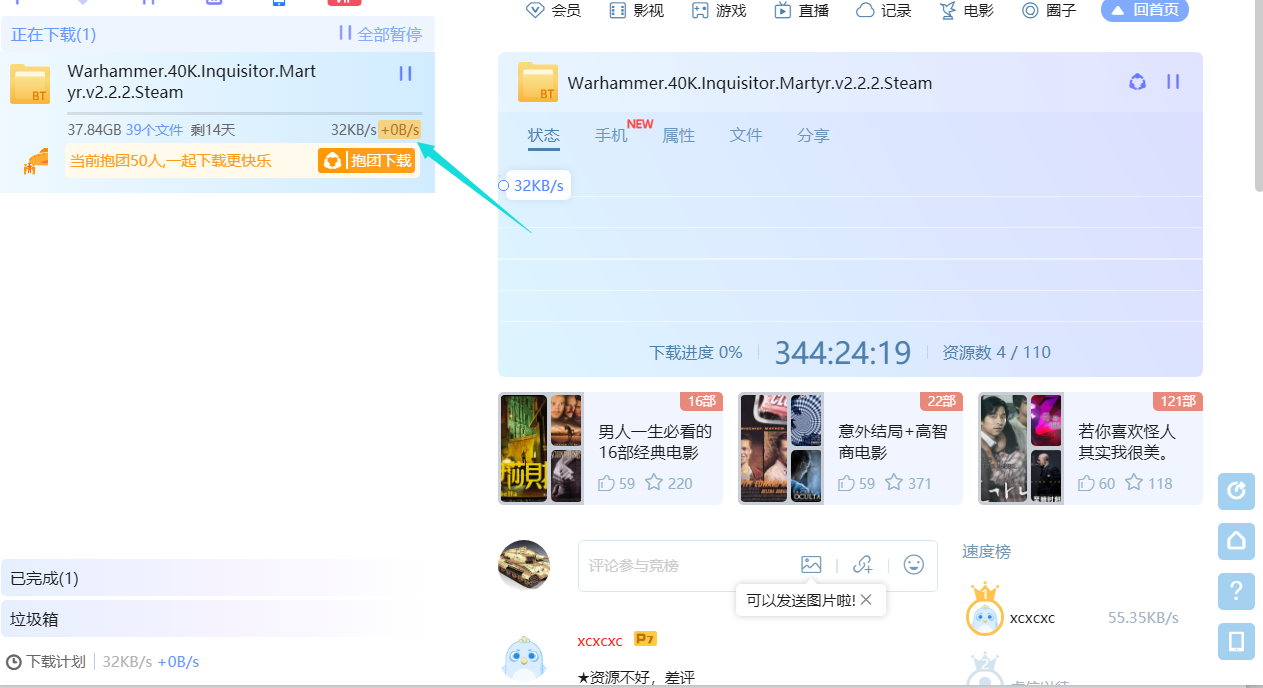Open the 游戏 games section
1263x688 pixels.
coord(729,11)
